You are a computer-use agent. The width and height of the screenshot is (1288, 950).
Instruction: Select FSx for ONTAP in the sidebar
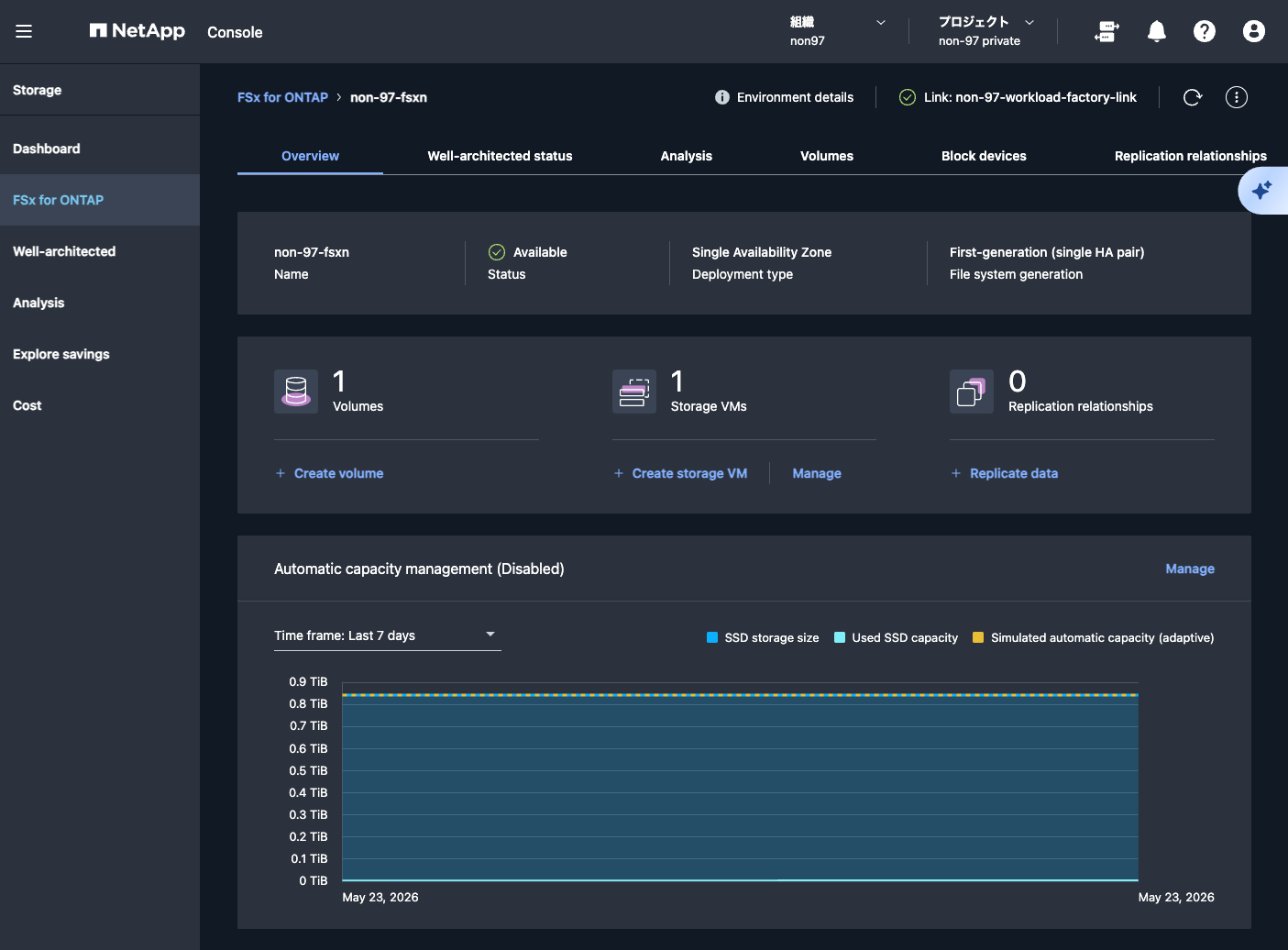(100, 200)
